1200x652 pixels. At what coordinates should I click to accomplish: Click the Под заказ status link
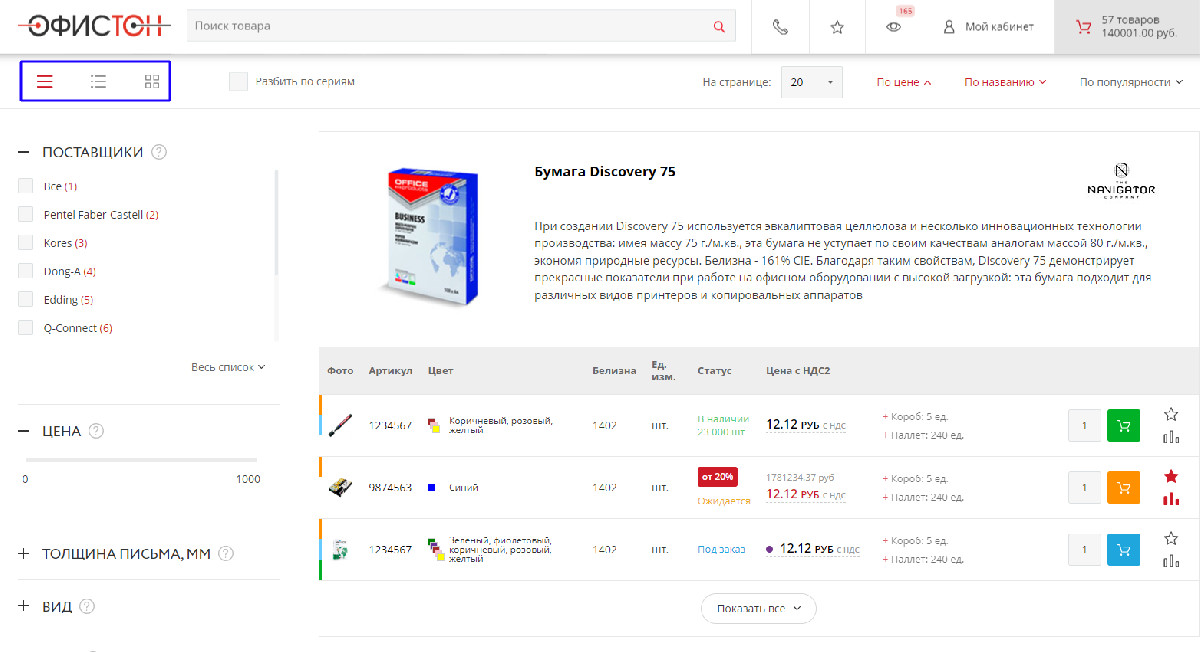pos(721,549)
